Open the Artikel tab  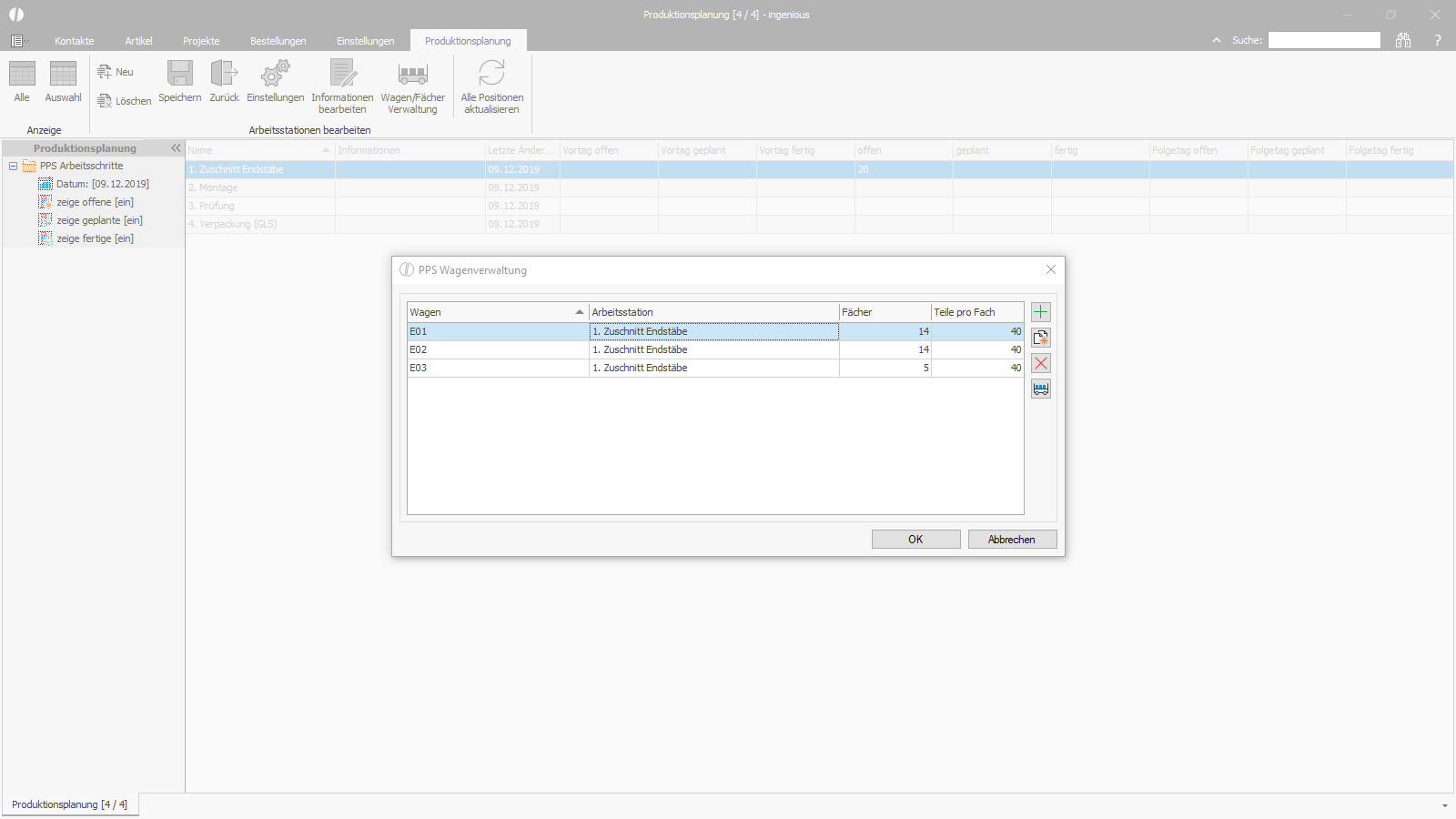click(x=138, y=41)
